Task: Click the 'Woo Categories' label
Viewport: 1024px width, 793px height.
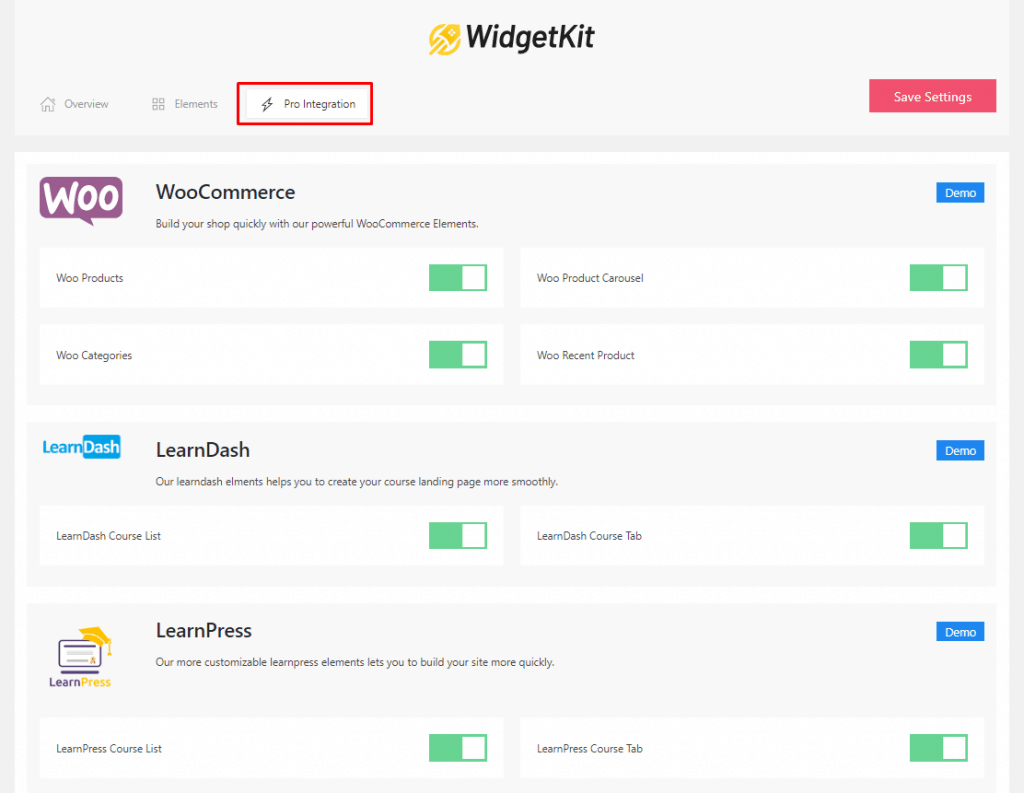Action: point(94,355)
